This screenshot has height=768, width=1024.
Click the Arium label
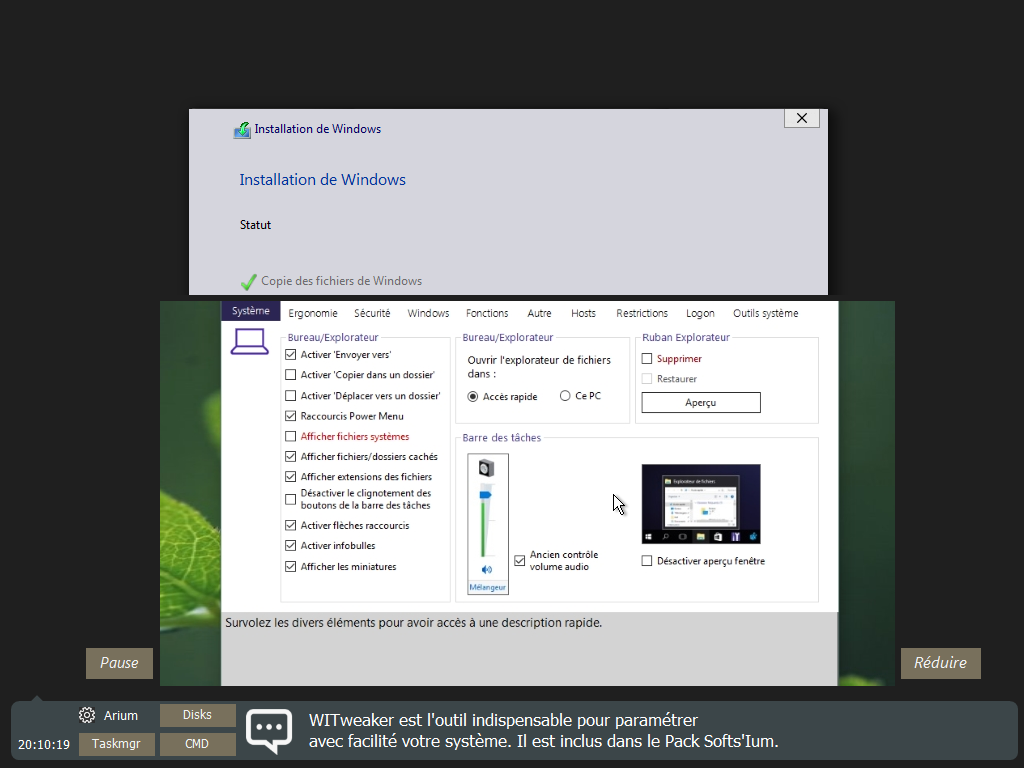pyautogui.click(x=121, y=716)
